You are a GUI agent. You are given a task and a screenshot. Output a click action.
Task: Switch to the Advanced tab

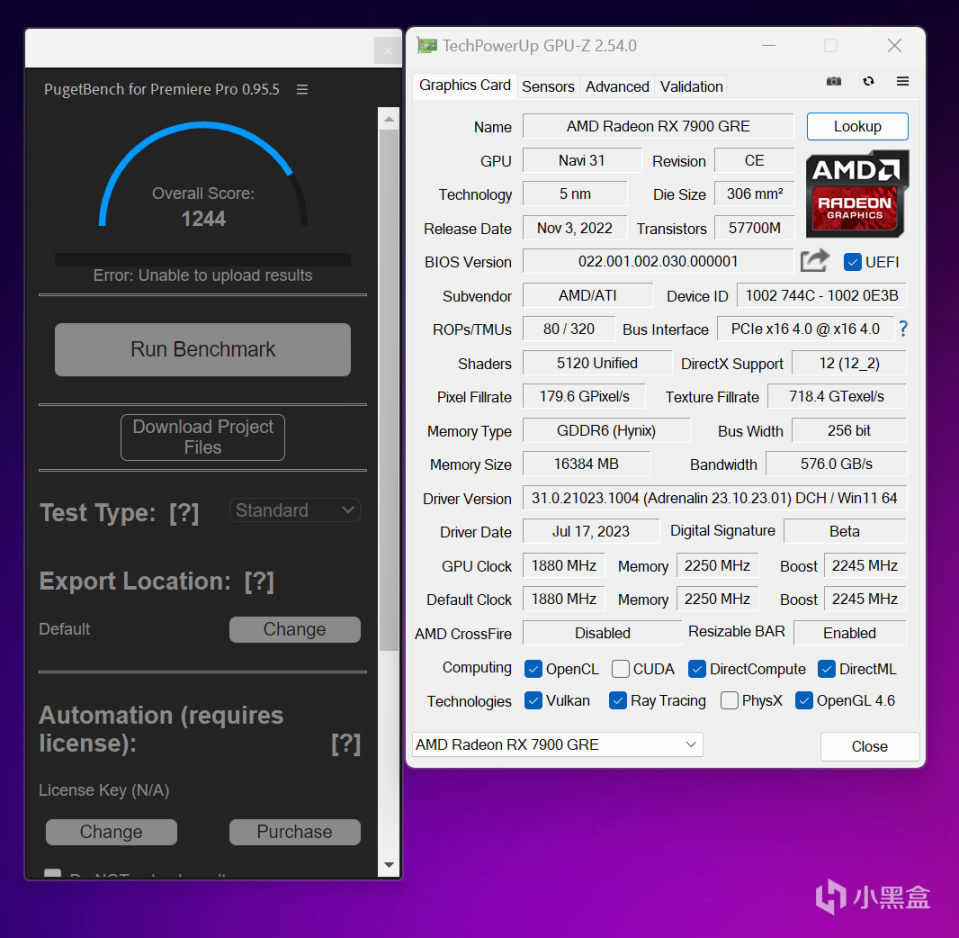(617, 87)
